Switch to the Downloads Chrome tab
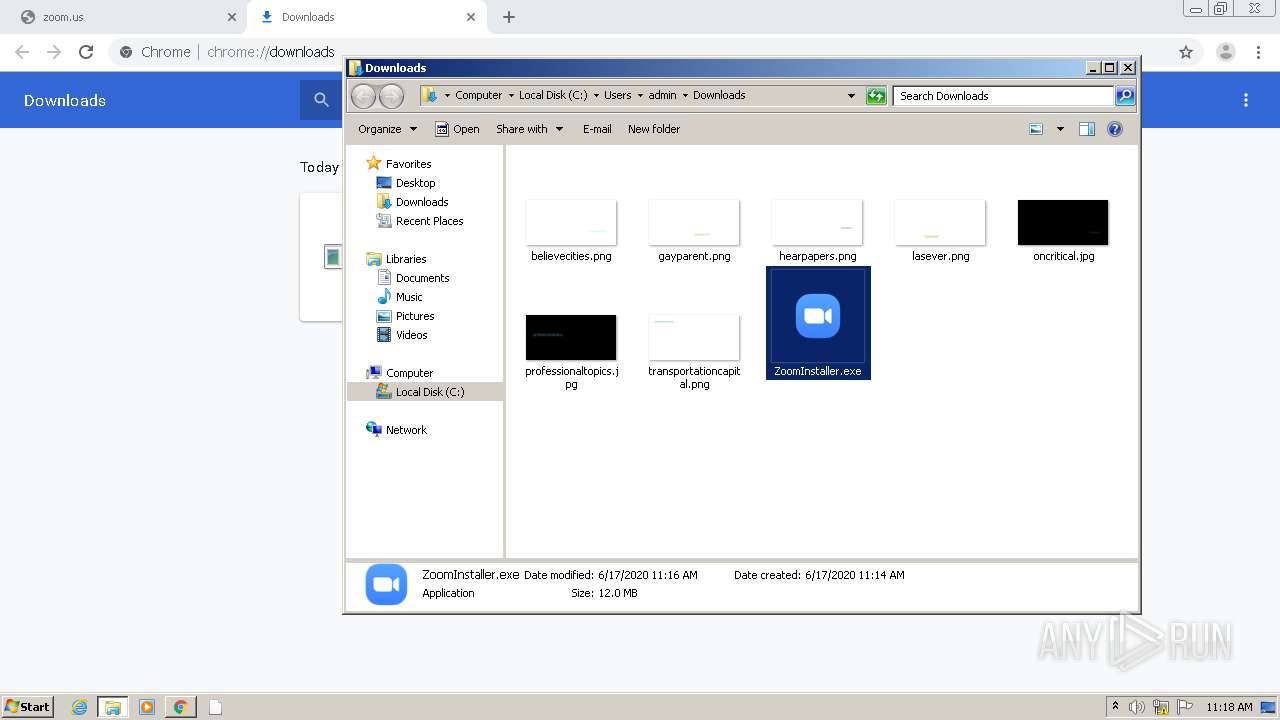Screen dimensions: 1280x720 365,17
